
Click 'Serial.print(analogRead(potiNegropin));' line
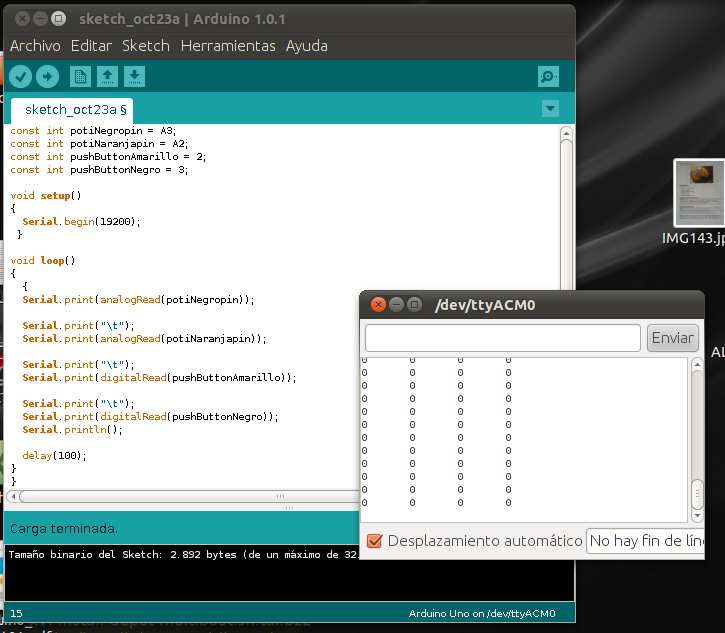[138, 300]
